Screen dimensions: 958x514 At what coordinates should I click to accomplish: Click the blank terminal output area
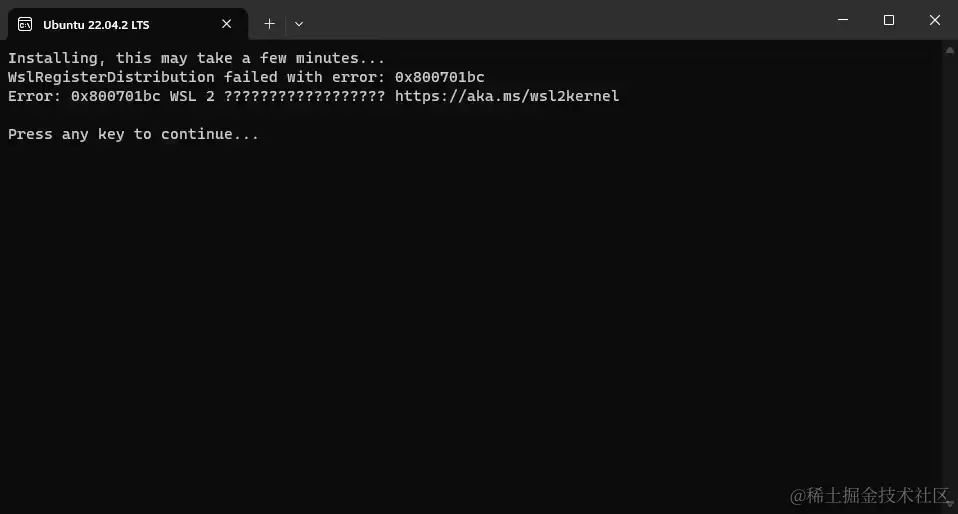(470, 306)
